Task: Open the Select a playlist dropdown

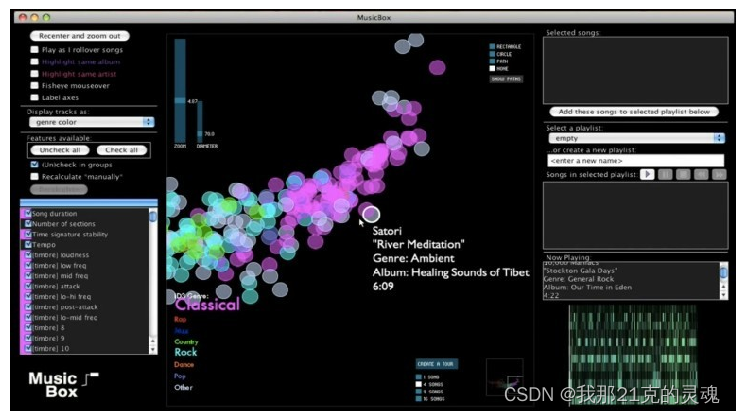Action: [636, 138]
